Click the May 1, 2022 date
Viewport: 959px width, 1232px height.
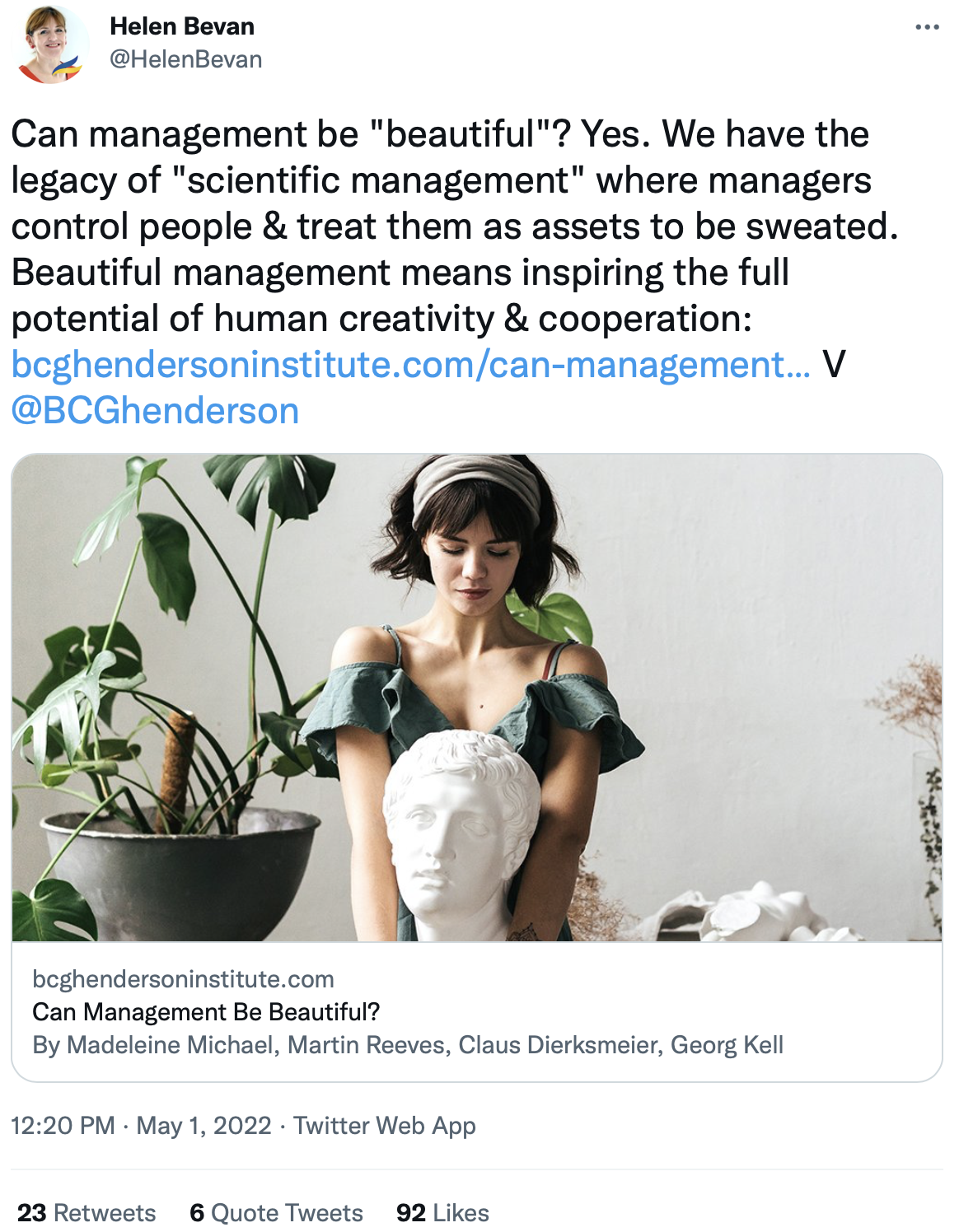[203, 1126]
